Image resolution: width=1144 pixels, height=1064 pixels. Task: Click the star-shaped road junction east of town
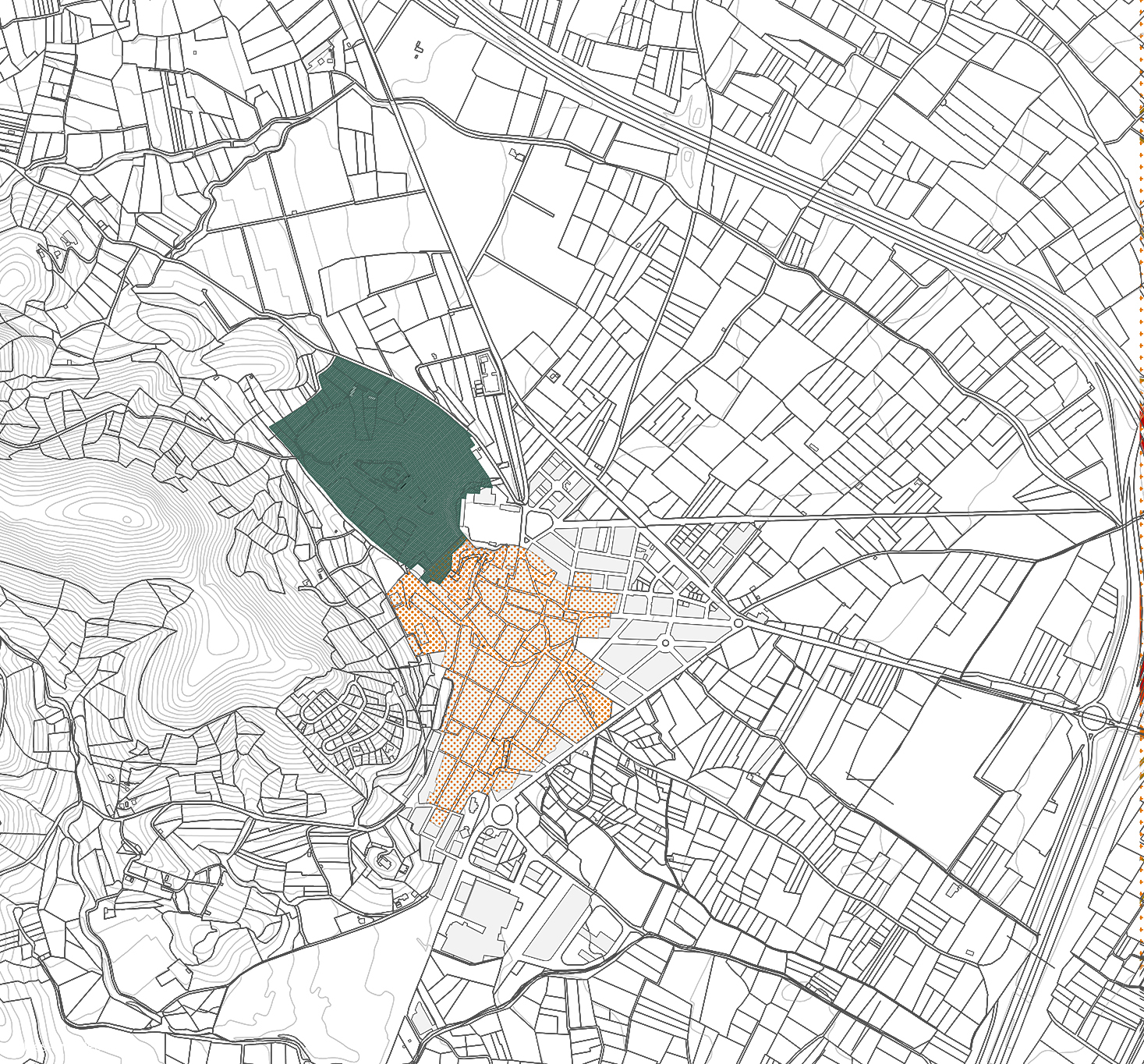pyautogui.click(x=738, y=622)
